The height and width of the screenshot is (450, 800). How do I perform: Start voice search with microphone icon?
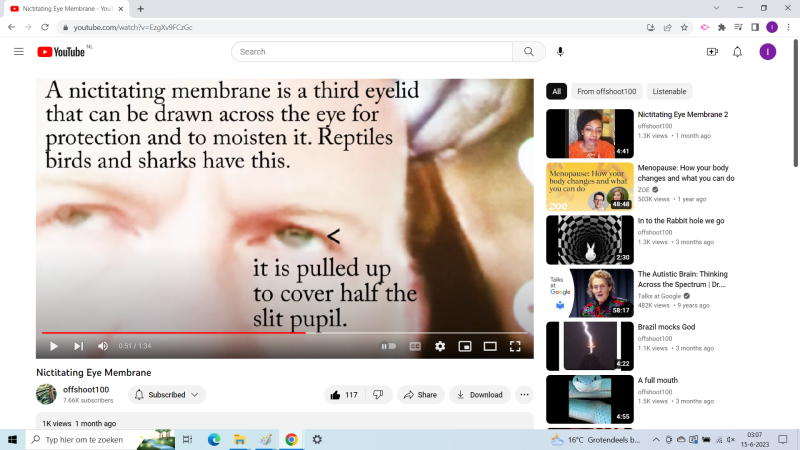click(x=560, y=52)
